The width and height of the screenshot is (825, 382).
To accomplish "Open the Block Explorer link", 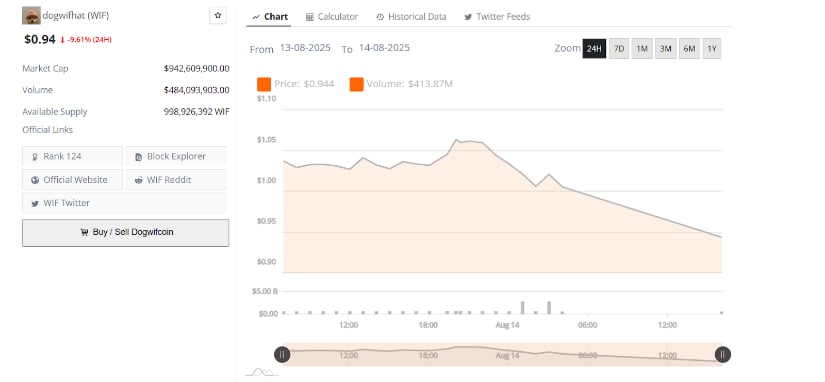I will coord(176,156).
